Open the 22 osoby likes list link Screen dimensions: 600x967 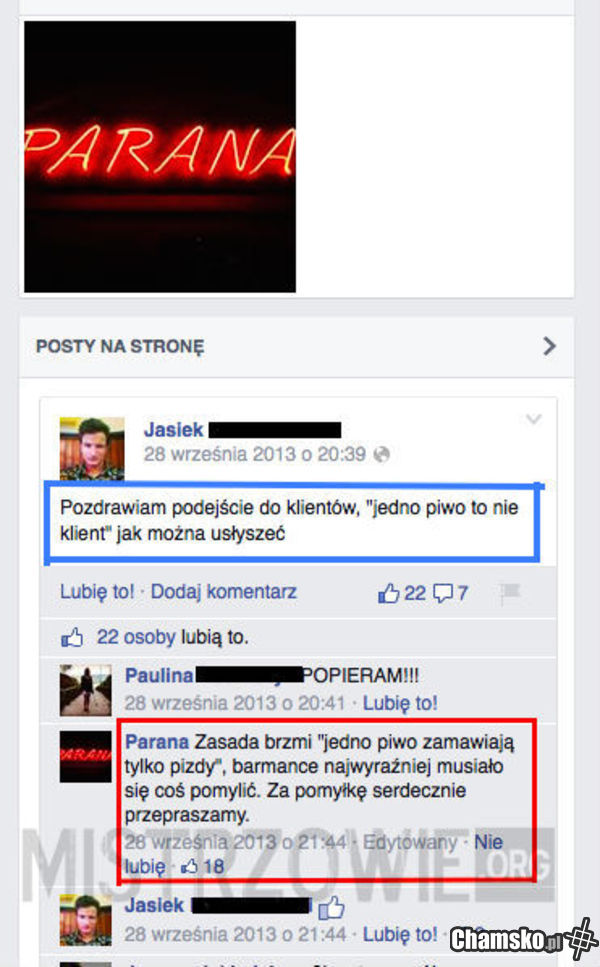(136, 637)
